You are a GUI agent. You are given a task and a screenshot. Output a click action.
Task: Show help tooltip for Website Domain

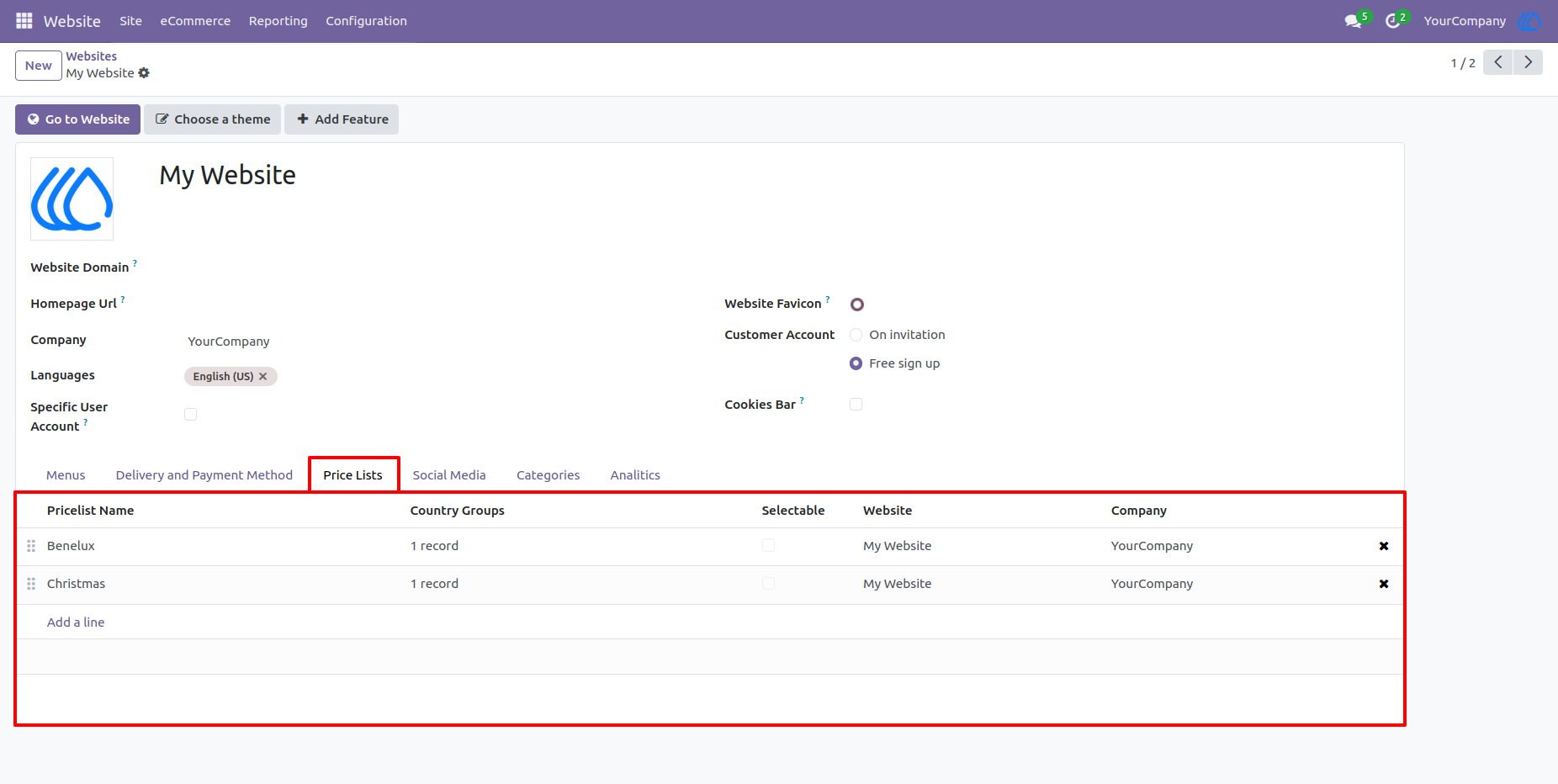(135, 263)
